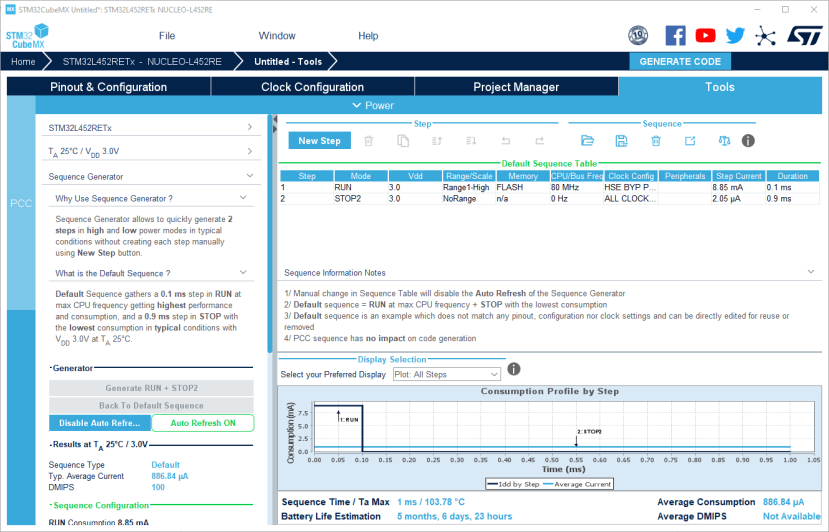The height and width of the screenshot is (532, 829).
Task: Select the Tools tab
Action: [x=720, y=87]
